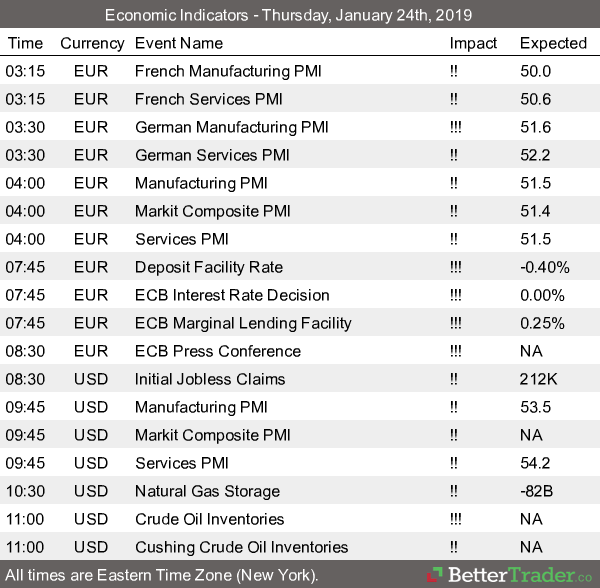Click the Deposit Facility Rate impact marker
The image size is (600, 588).
(x=457, y=267)
